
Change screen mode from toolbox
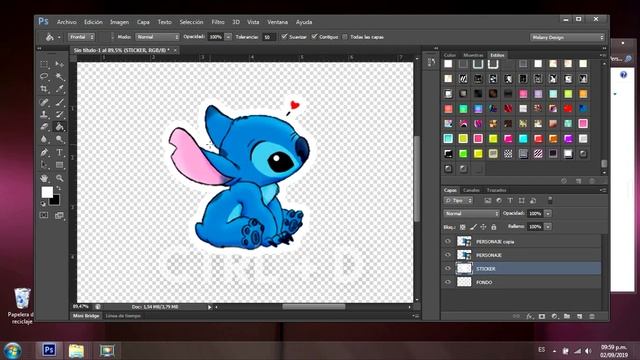[x=60, y=215]
